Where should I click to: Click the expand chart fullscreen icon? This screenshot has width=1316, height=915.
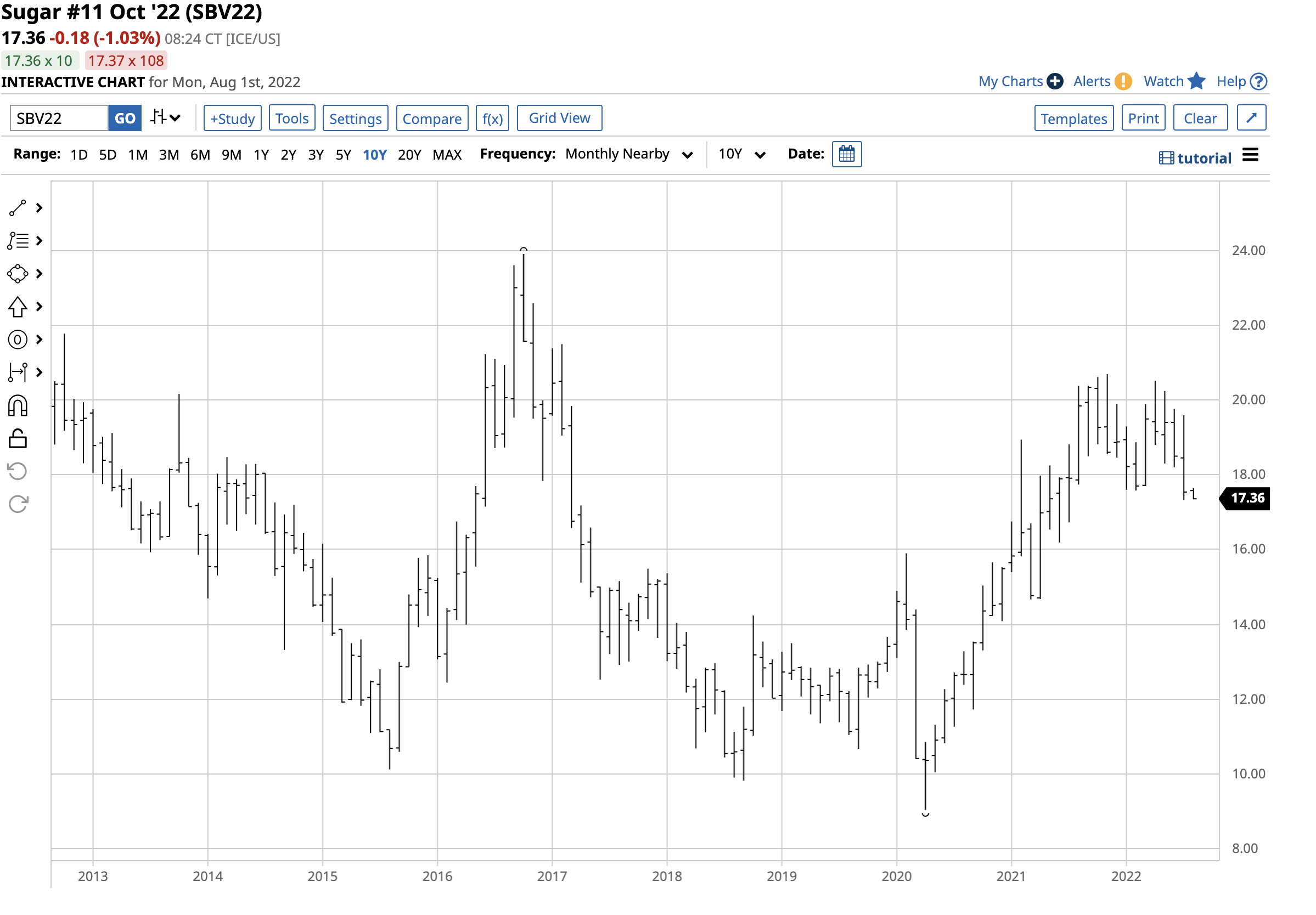coord(1251,118)
